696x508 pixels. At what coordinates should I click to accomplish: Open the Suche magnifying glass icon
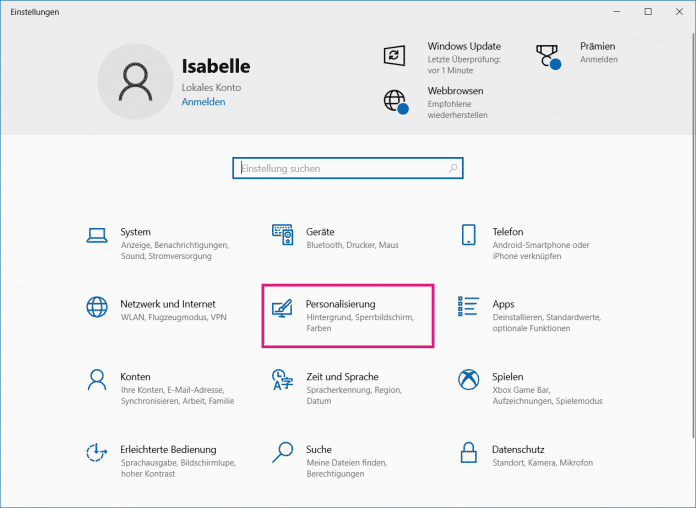tap(282, 452)
